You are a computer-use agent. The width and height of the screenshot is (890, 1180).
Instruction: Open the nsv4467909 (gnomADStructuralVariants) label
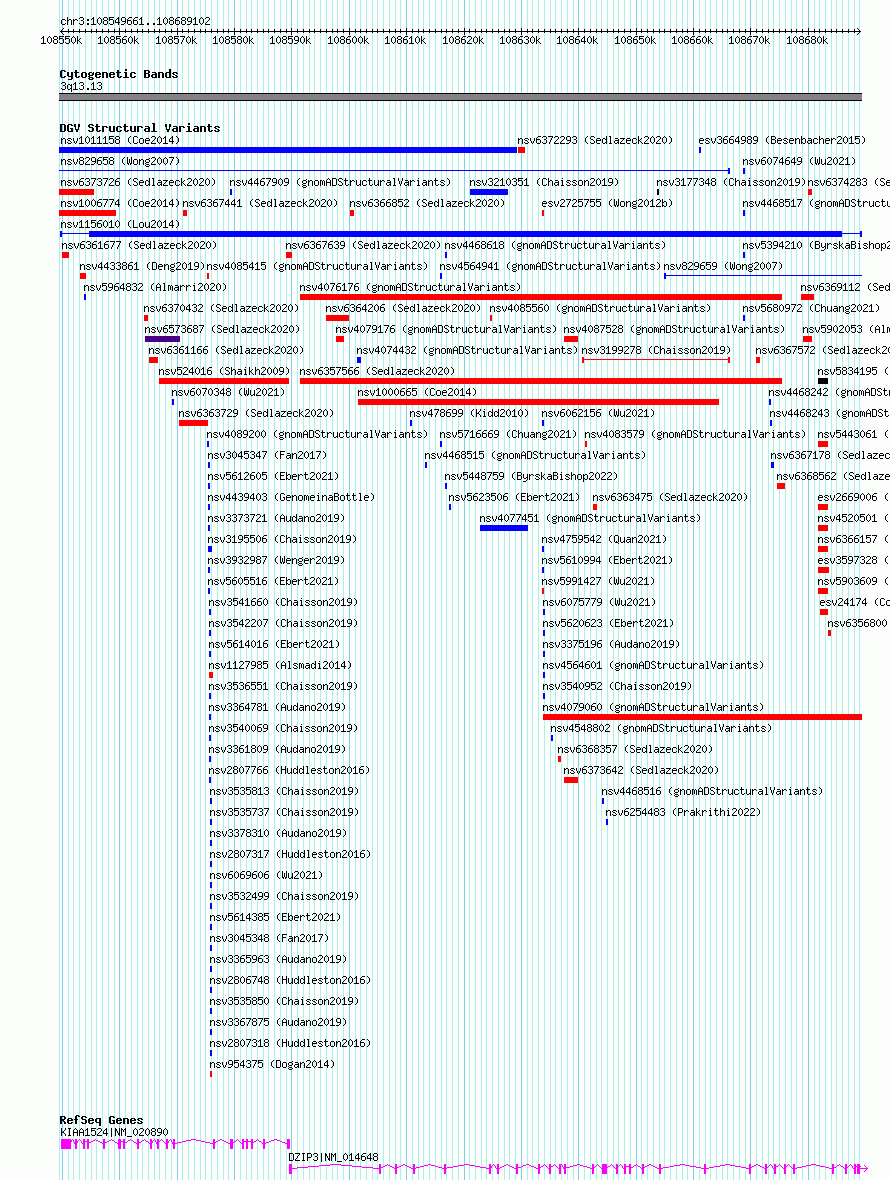point(340,183)
